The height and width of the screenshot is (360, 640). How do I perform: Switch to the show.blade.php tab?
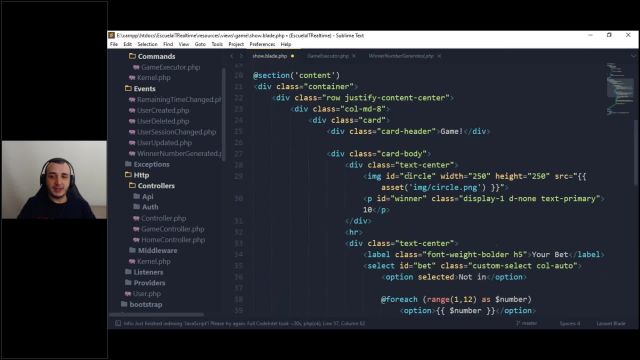[270, 56]
